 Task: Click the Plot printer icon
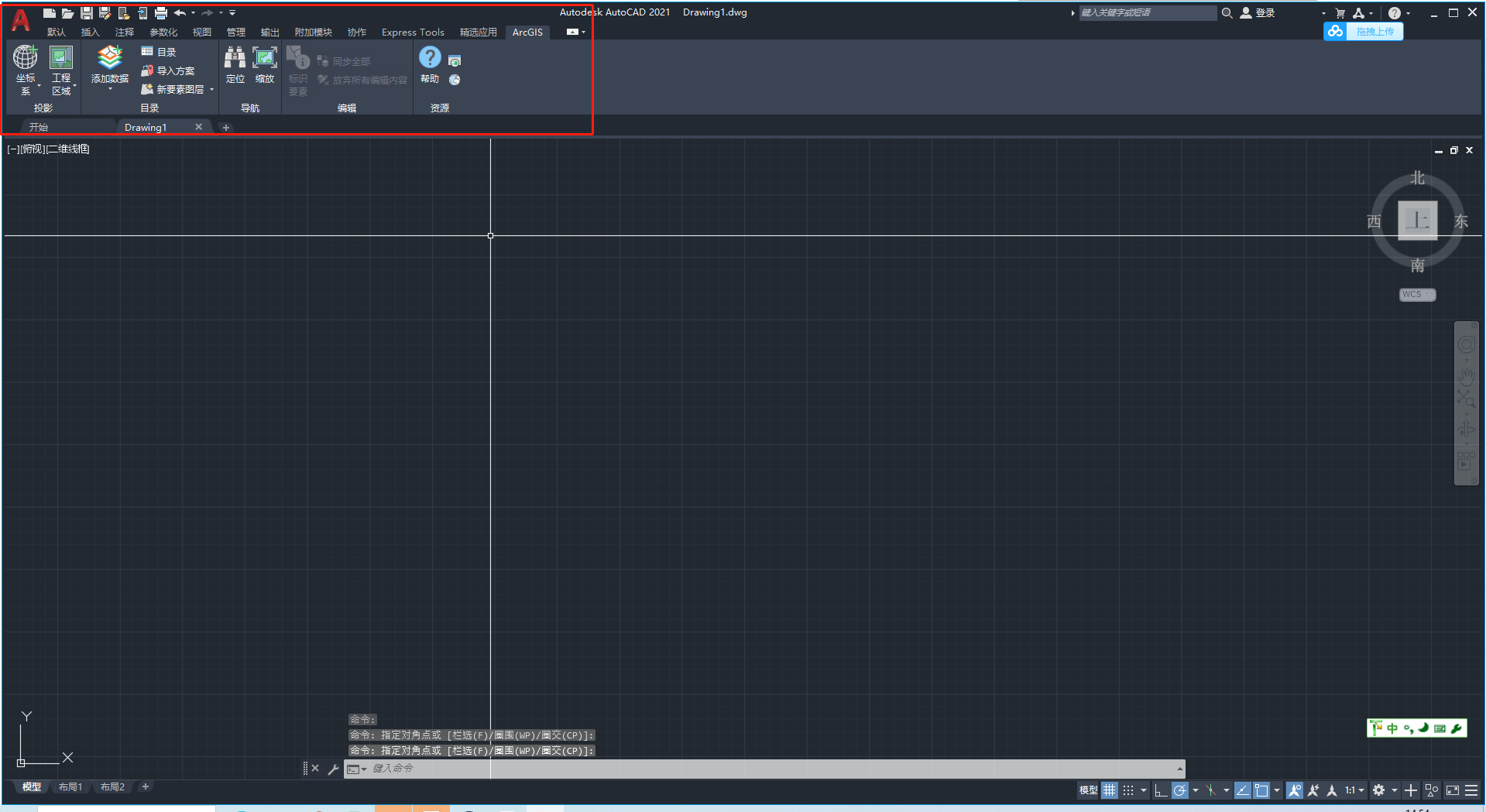coord(160,13)
